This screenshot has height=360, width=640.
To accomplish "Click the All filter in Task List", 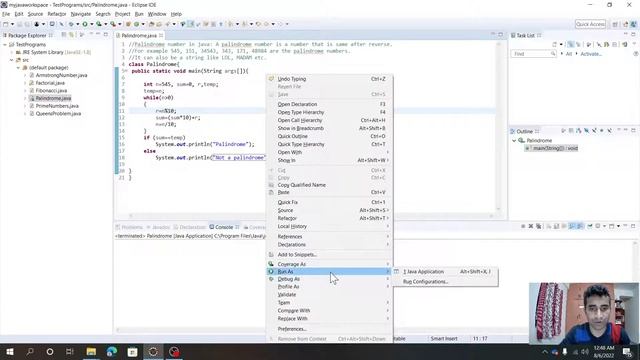I will click(x=569, y=54).
